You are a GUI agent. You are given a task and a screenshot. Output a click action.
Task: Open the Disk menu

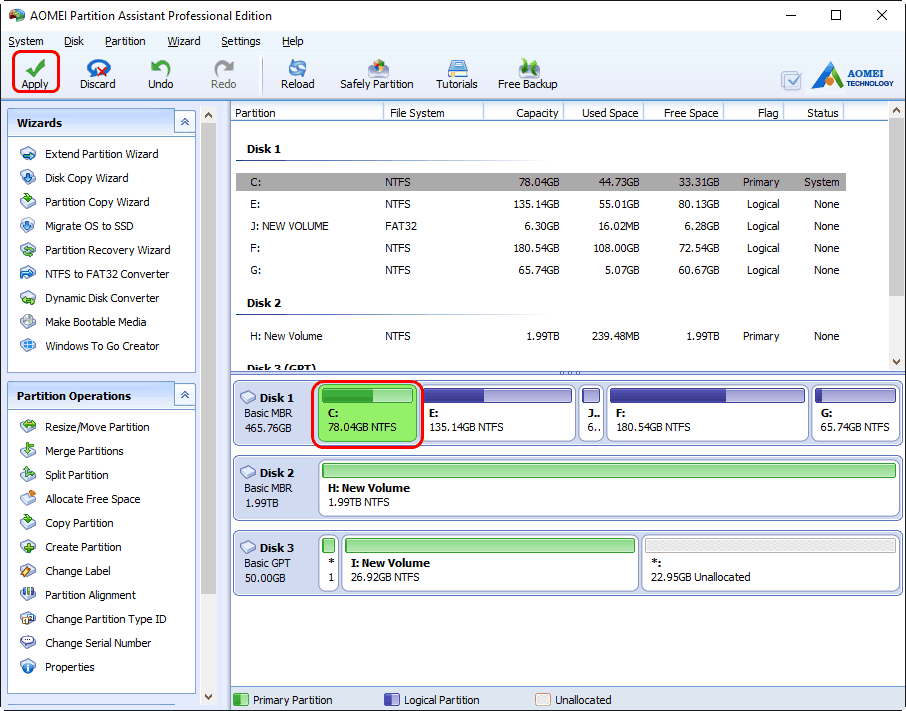pos(73,41)
